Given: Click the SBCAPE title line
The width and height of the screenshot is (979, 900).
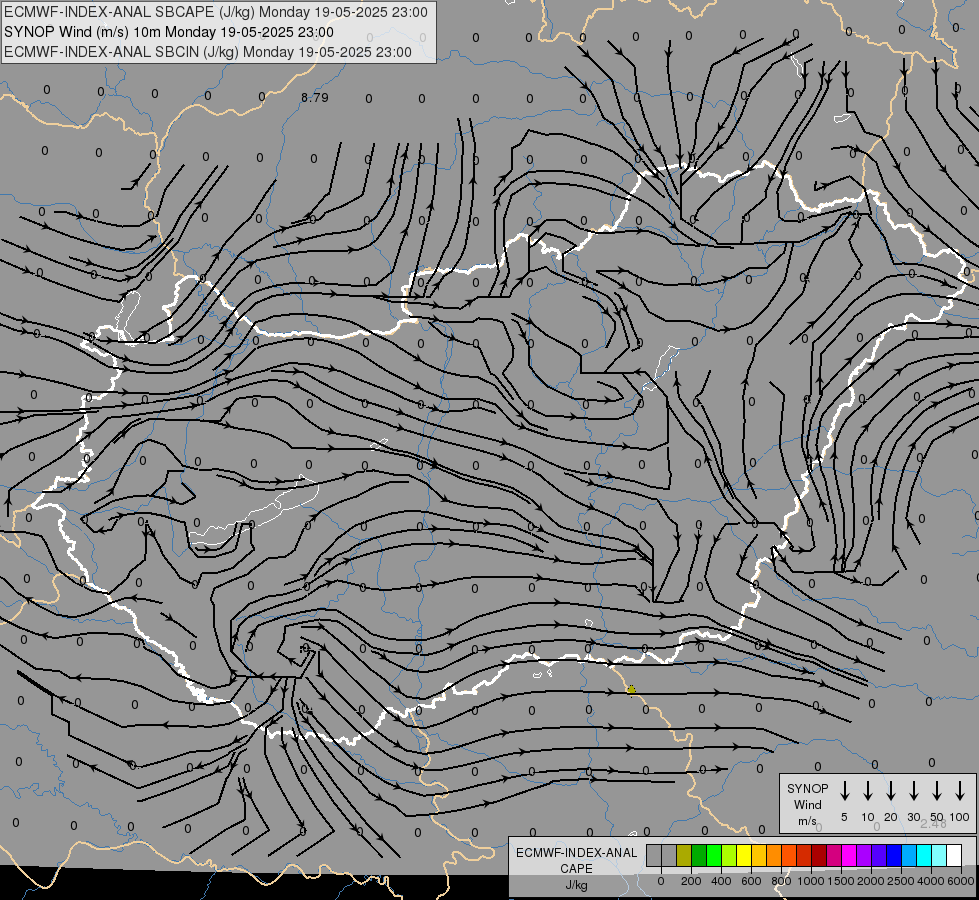Looking at the screenshot, I should (x=216, y=12).
